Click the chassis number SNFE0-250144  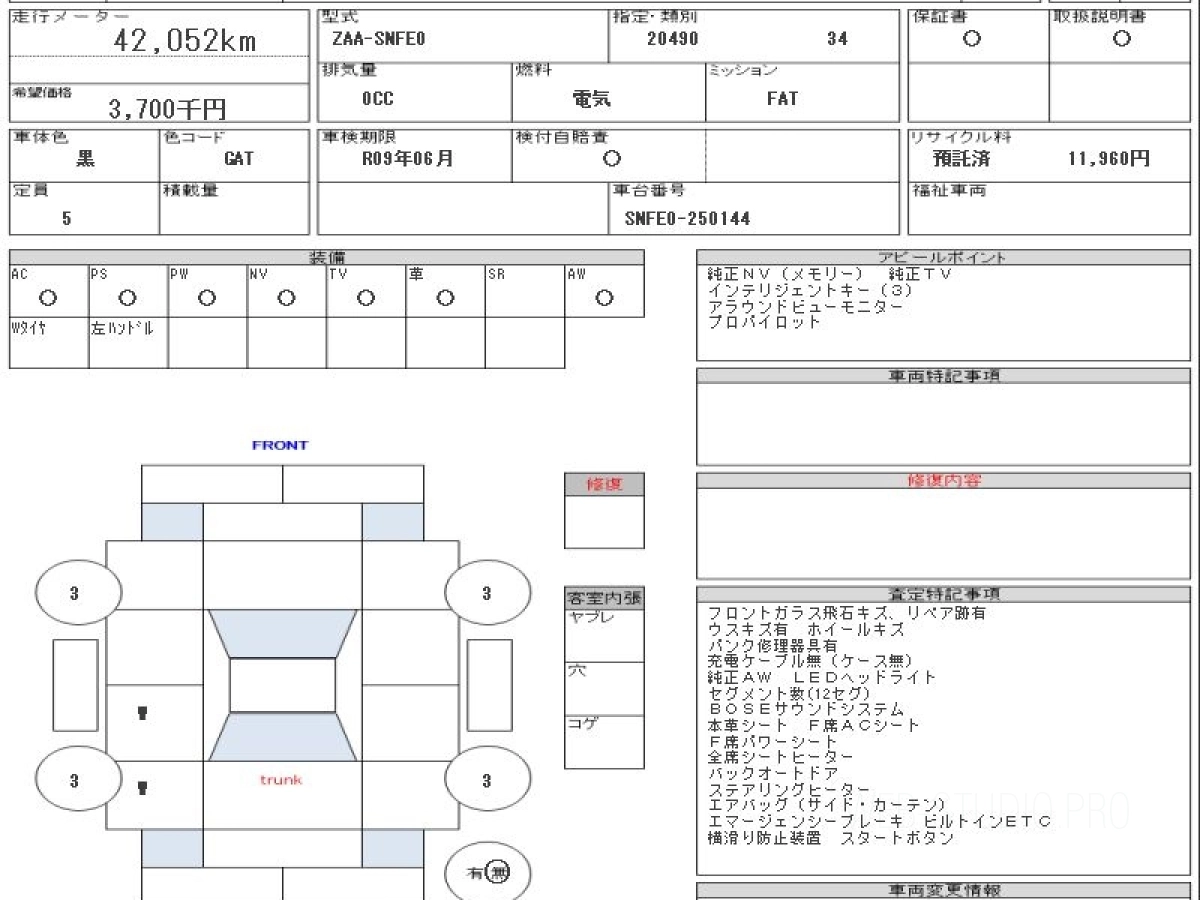pyautogui.click(x=687, y=218)
